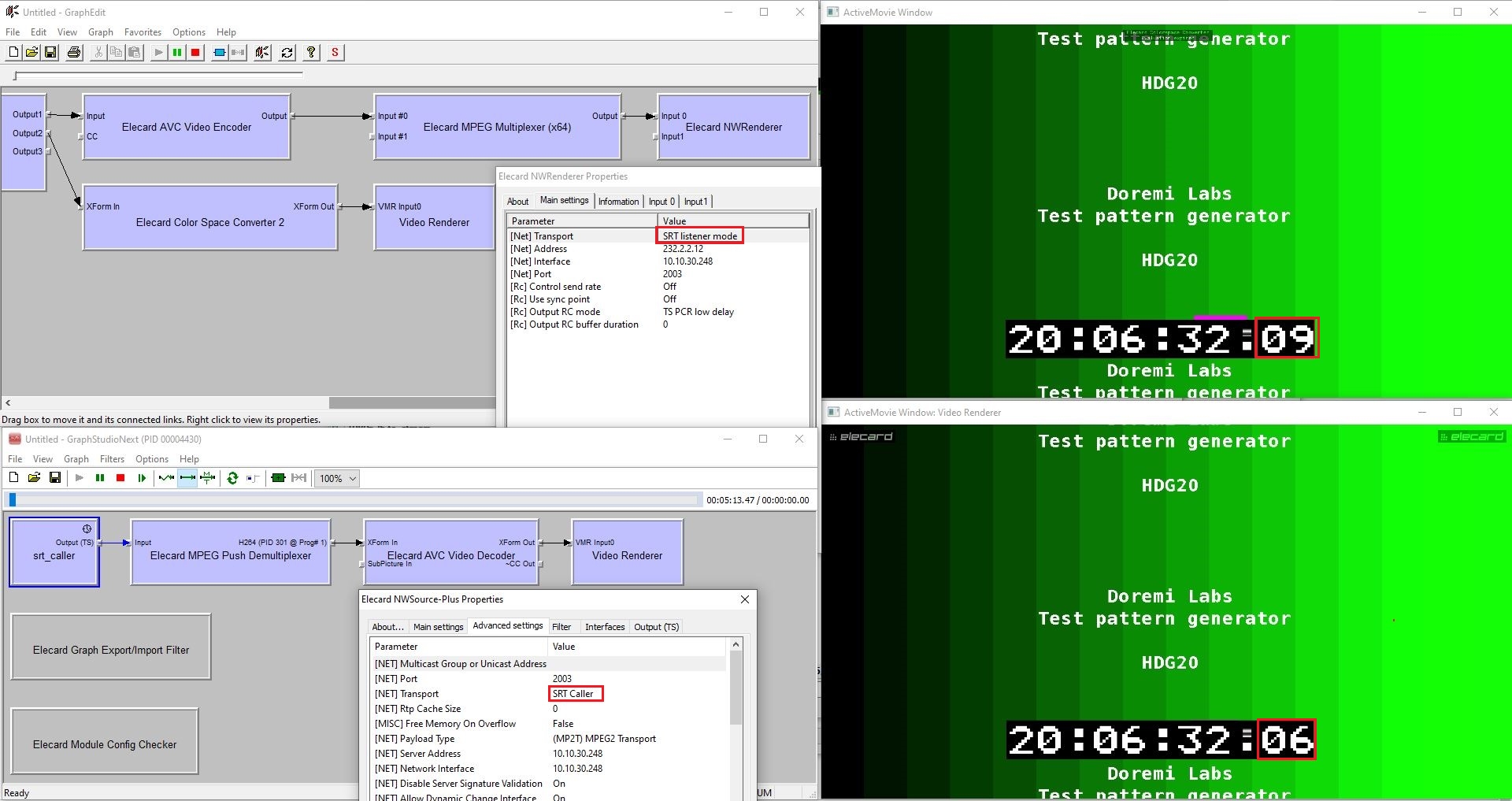Toggle media type connect mode in GraphStudioNext
Screen dimensions: 1512x801
(208, 477)
